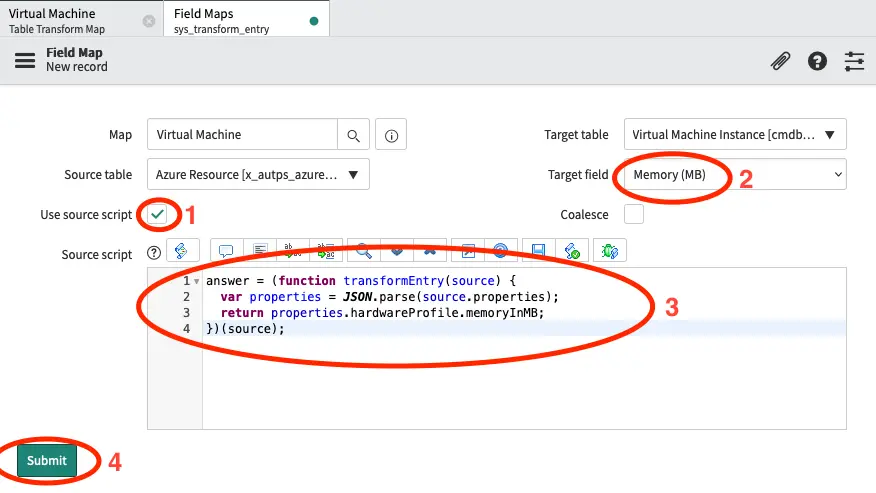Click the Map field lookup magnifier icon
This screenshot has width=876, height=493.
tap(353, 135)
